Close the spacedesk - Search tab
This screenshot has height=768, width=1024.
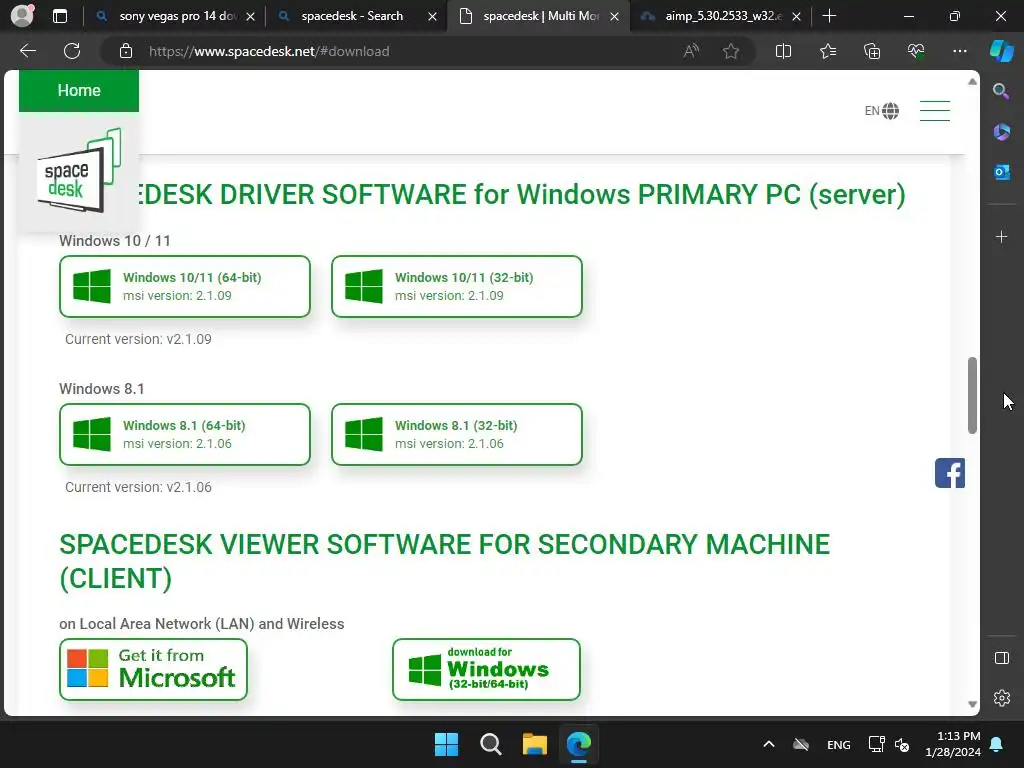432,16
